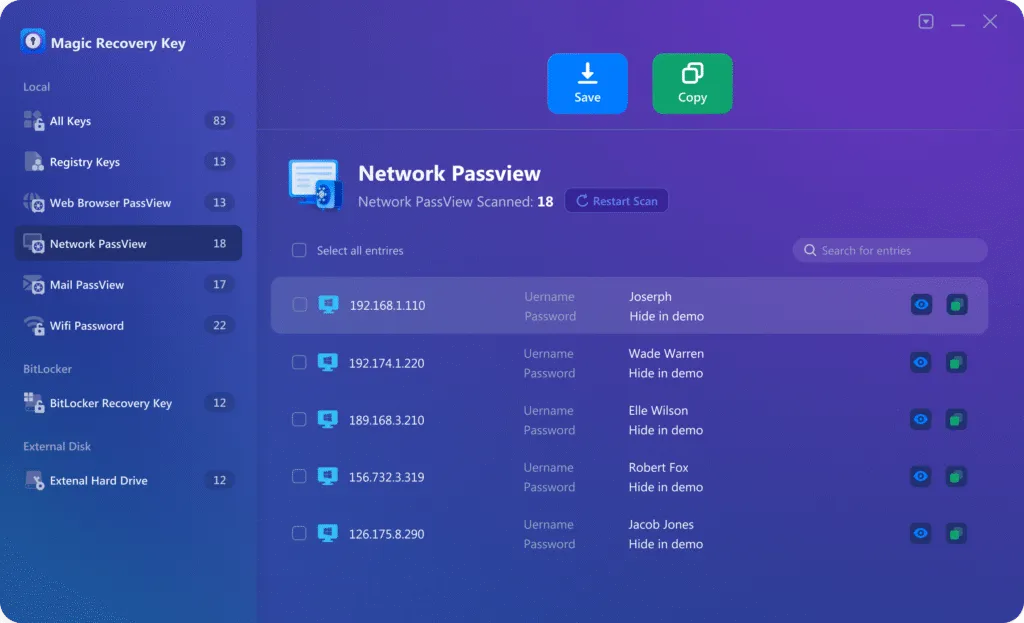Click the Search for entries field
1024x623 pixels.
coord(889,250)
